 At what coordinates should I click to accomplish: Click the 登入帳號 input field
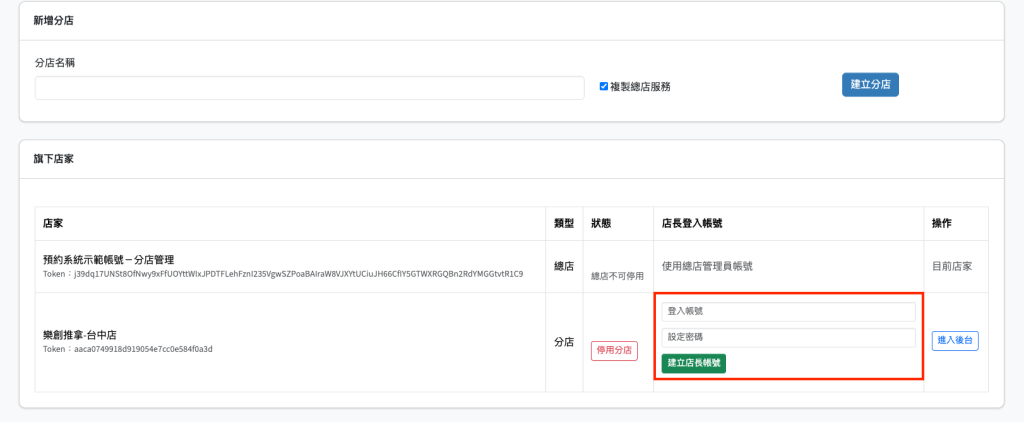(788, 312)
